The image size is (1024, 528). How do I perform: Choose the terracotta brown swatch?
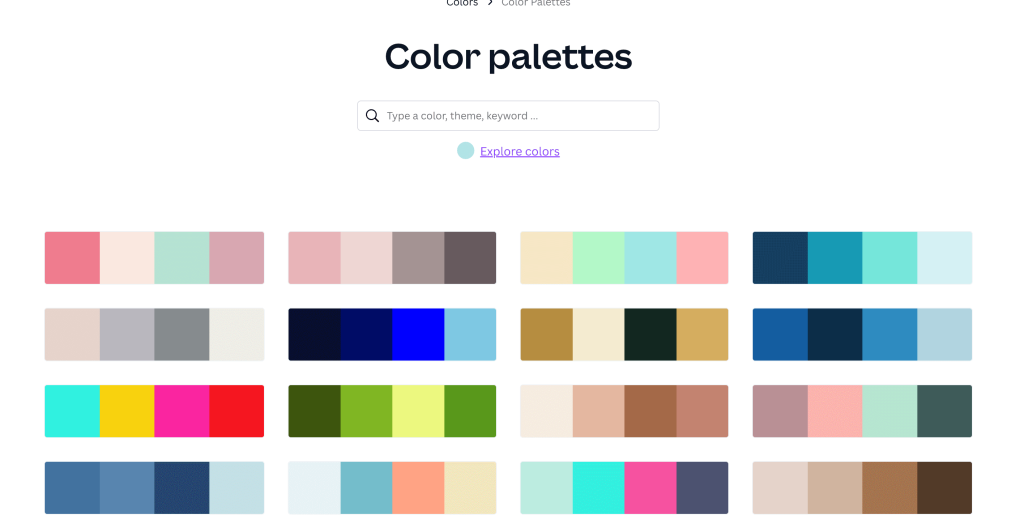pos(650,411)
